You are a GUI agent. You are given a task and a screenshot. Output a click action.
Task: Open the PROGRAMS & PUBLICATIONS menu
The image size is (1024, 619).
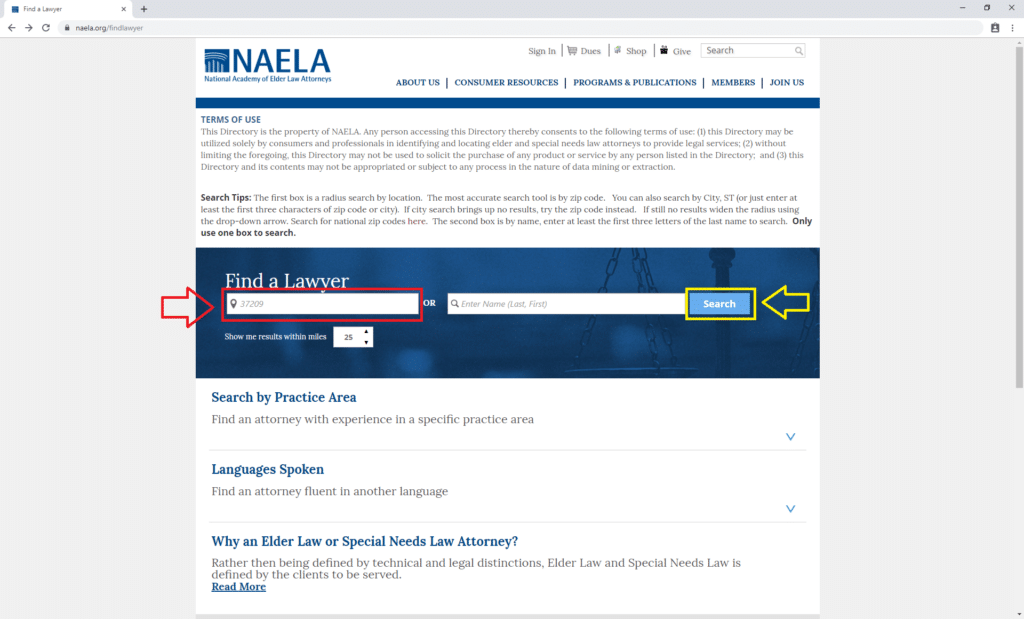(x=635, y=82)
